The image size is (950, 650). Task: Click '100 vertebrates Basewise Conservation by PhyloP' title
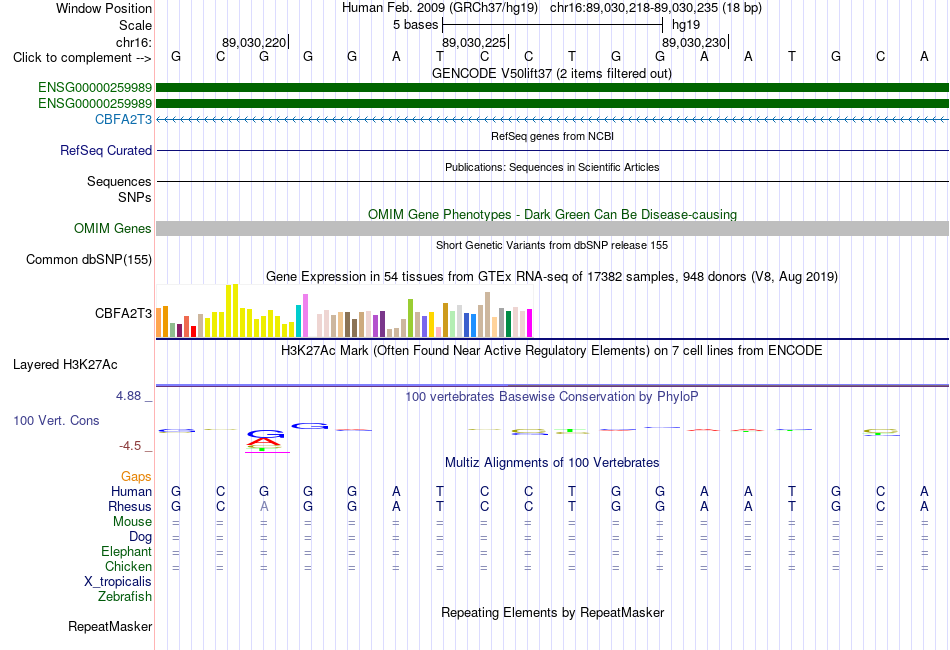click(x=552, y=397)
